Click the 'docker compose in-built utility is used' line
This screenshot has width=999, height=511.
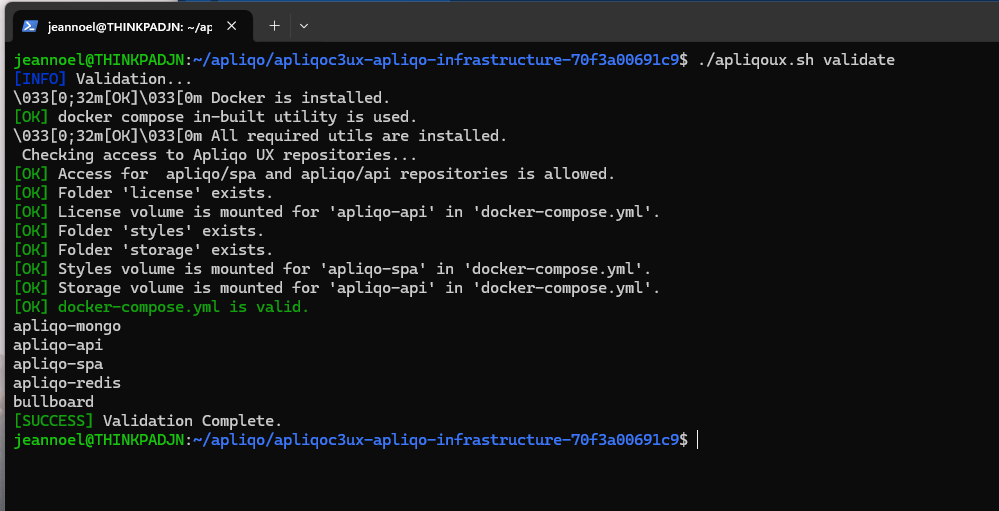237,117
